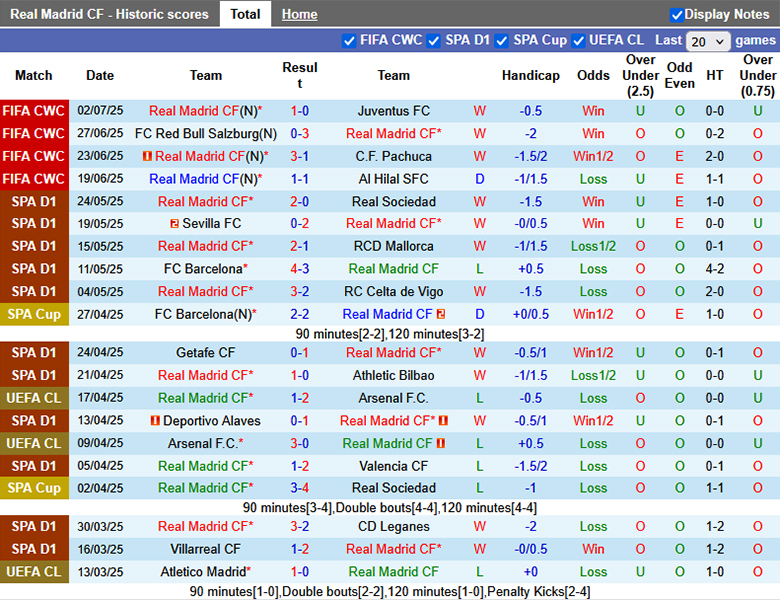Switch to the Home tab
This screenshot has height=600, width=780.
(x=299, y=14)
